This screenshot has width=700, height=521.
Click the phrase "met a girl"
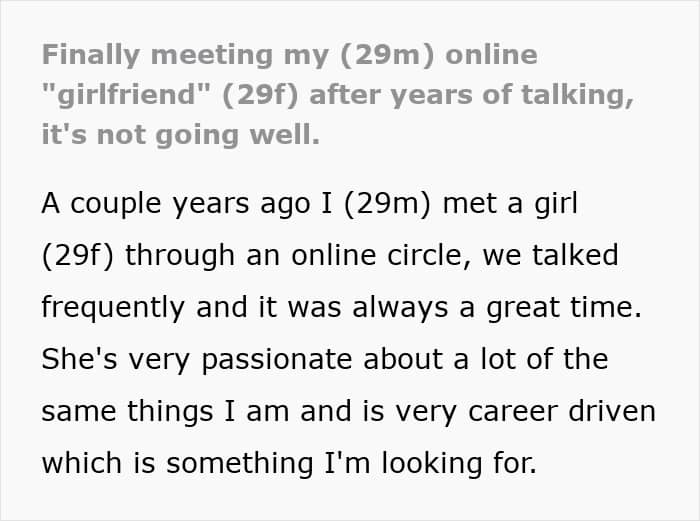pos(510,203)
